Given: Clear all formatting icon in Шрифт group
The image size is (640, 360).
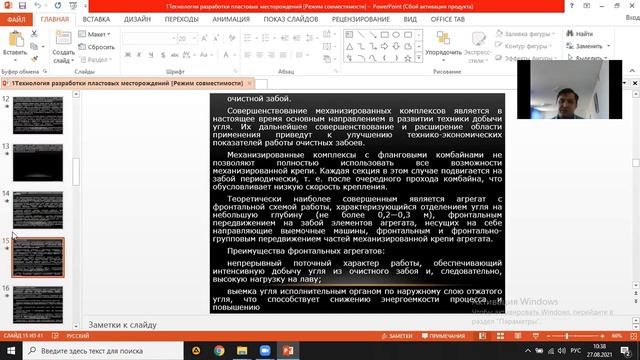Looking at the screenshot, I should [x=232, y=38].
